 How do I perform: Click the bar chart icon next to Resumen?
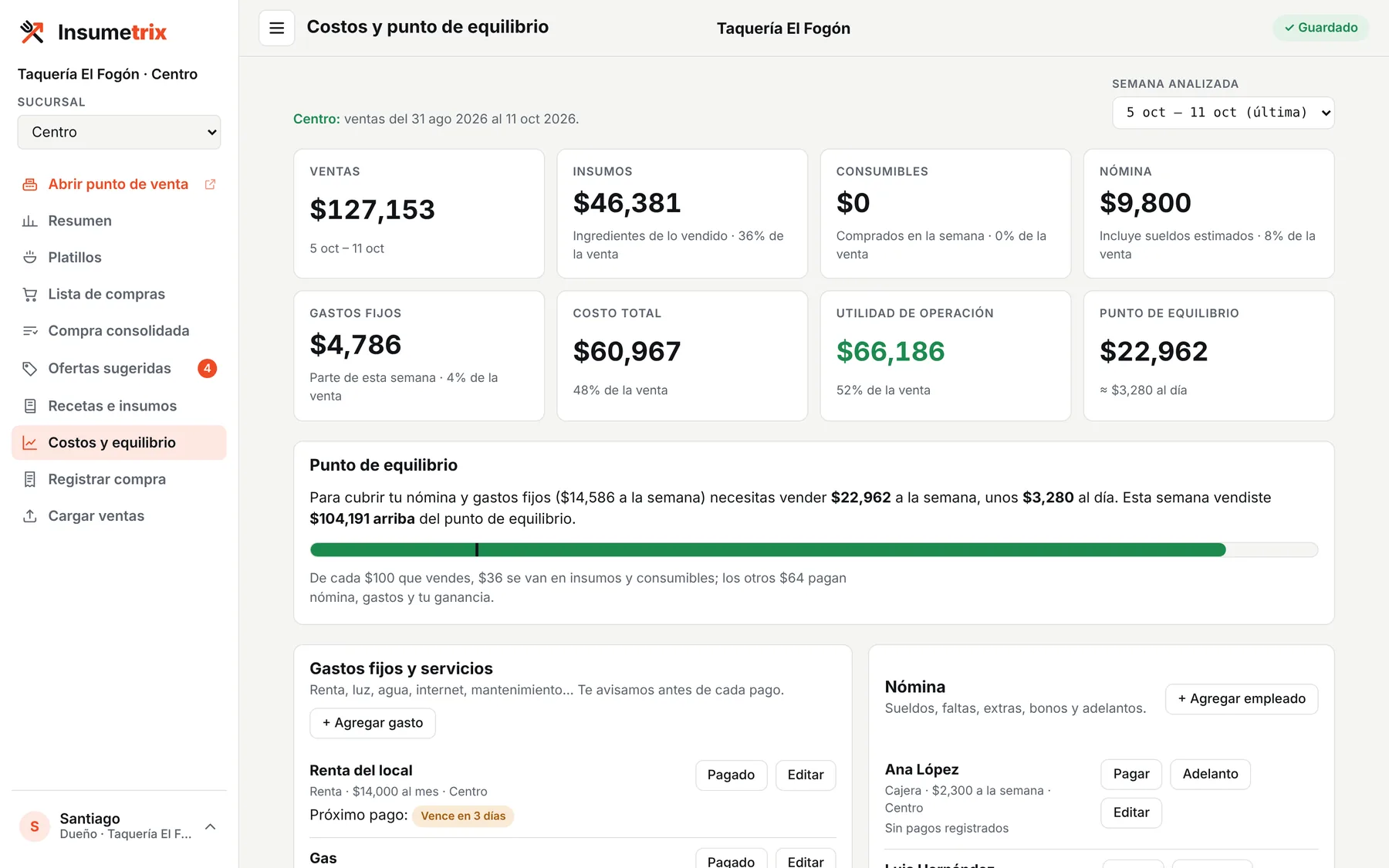point(30,221)
